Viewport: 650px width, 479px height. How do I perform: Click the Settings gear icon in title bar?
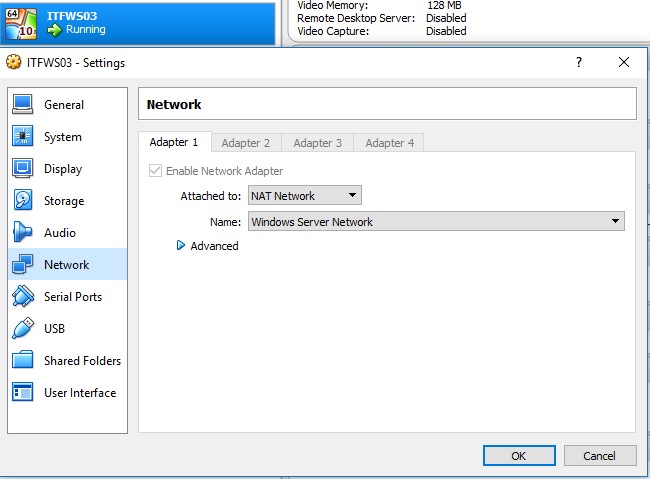(13, 63)
